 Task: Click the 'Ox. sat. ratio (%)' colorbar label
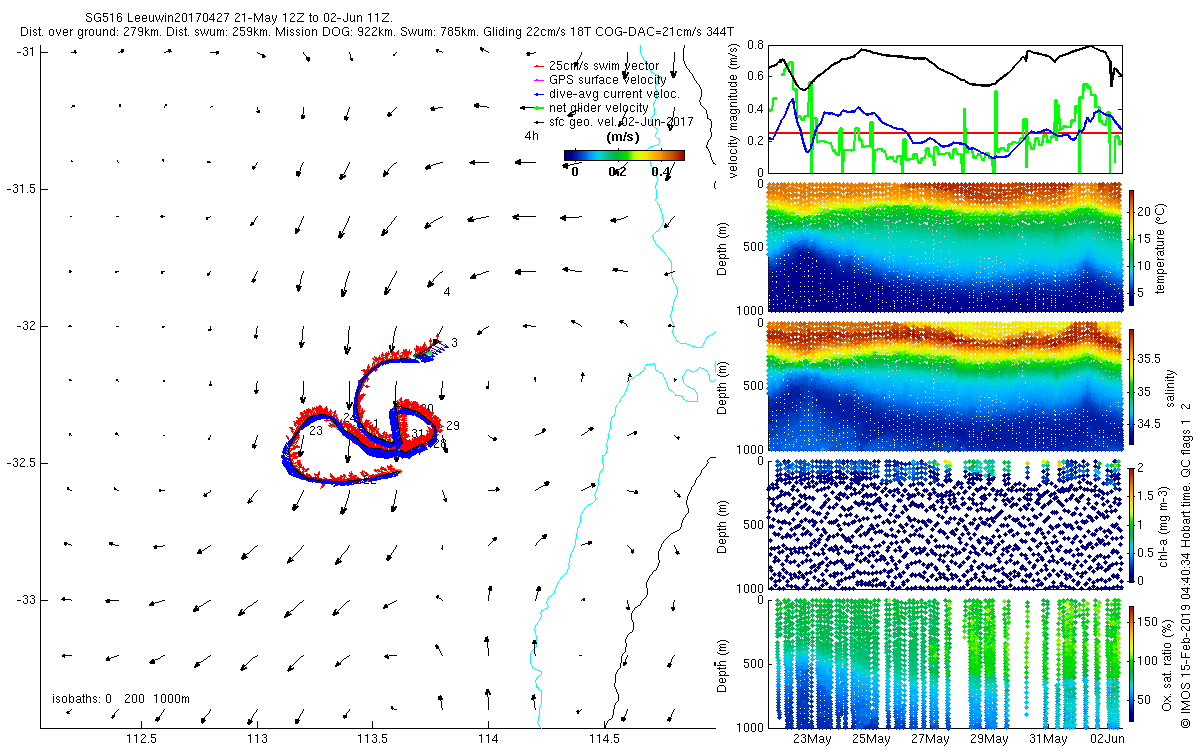1168,663
